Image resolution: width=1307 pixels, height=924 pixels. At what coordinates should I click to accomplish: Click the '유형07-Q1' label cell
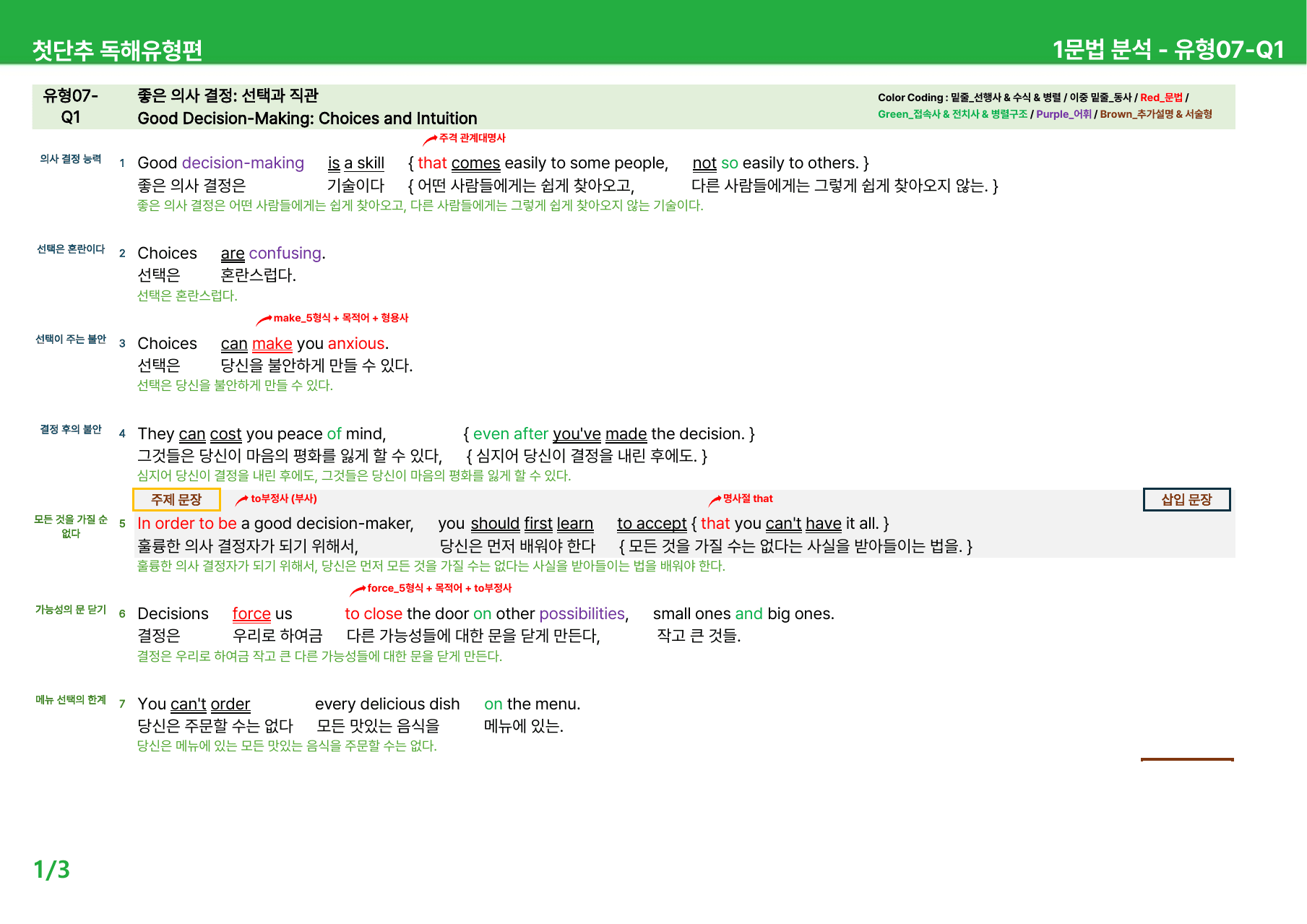pos(71,106)
